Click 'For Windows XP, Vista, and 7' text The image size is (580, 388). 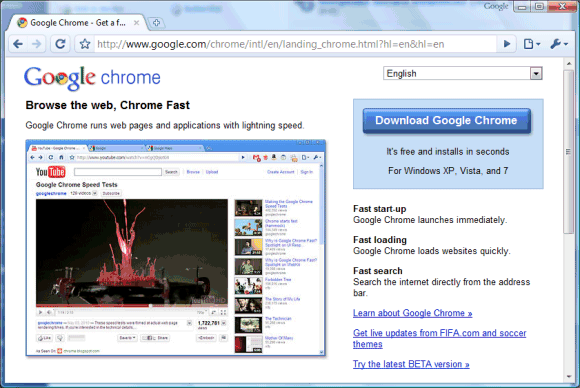click(448, 171)
